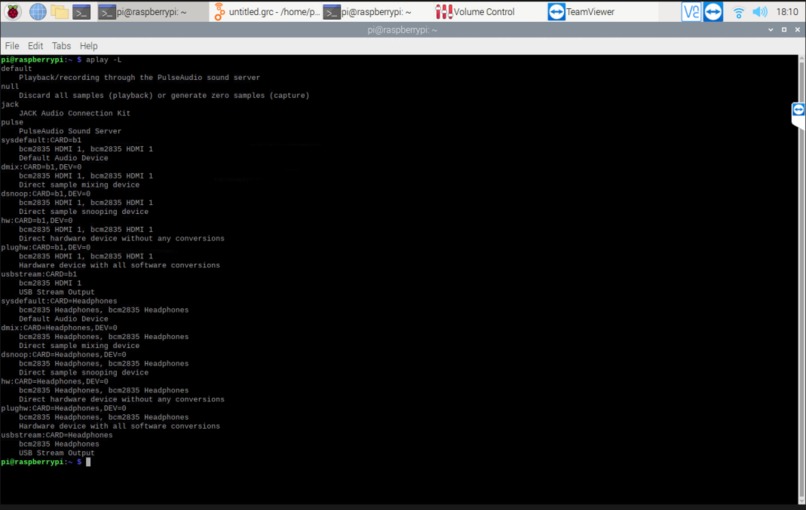The height and width of the screenshot is (510, 806).
Task: Open the Wi-Fi network menu
Action: coord(739,12)
